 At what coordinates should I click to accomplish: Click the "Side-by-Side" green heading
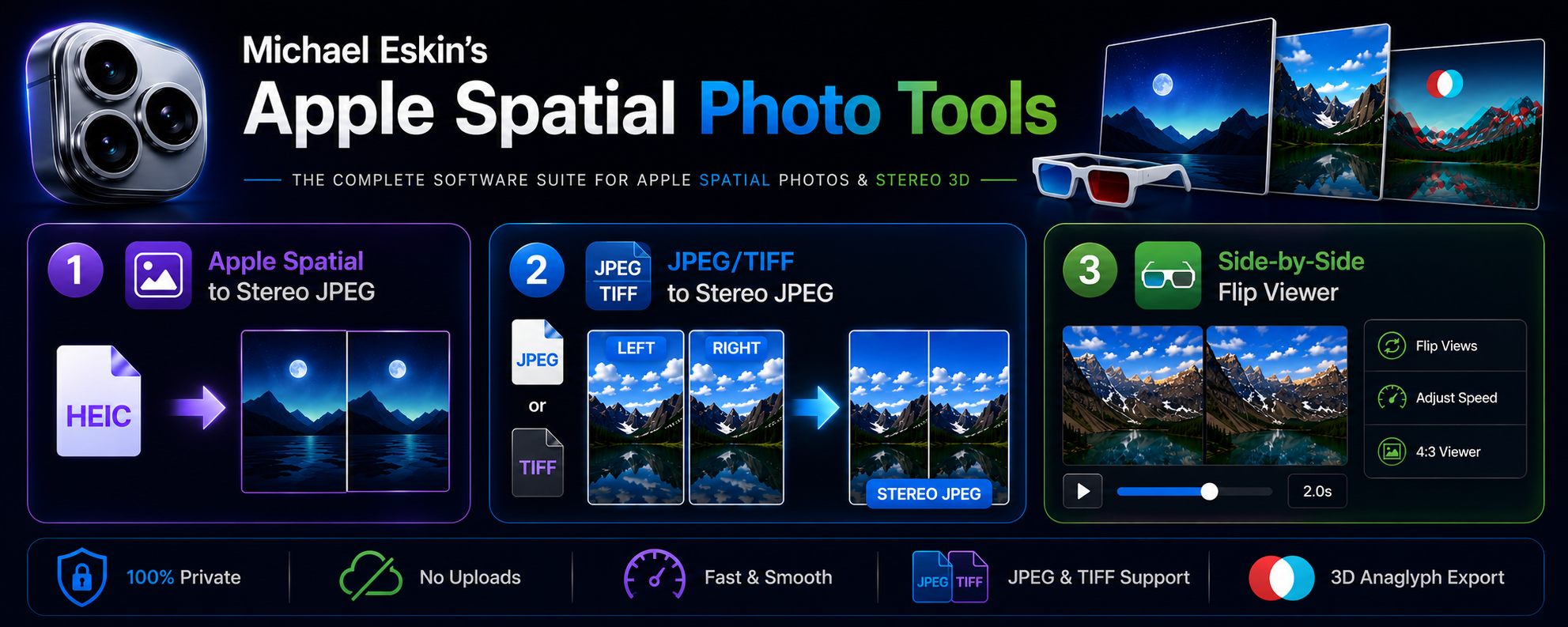(1291, 261)
